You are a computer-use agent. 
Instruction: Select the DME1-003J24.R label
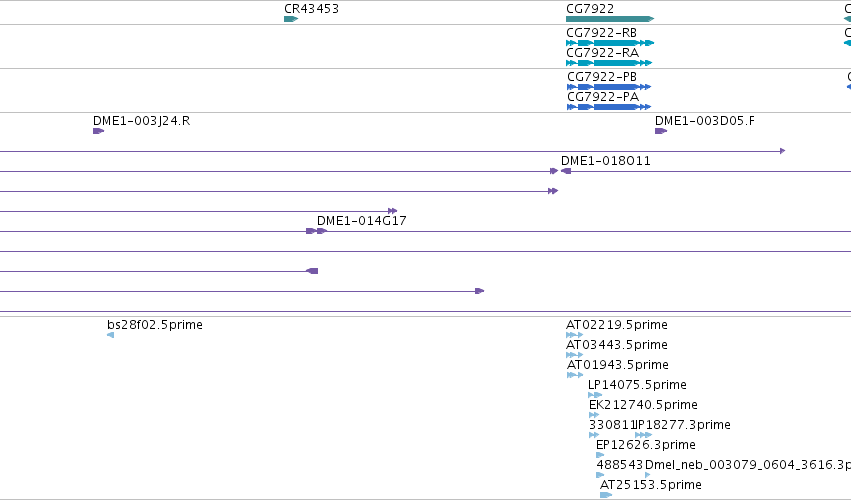pos(142,121)
